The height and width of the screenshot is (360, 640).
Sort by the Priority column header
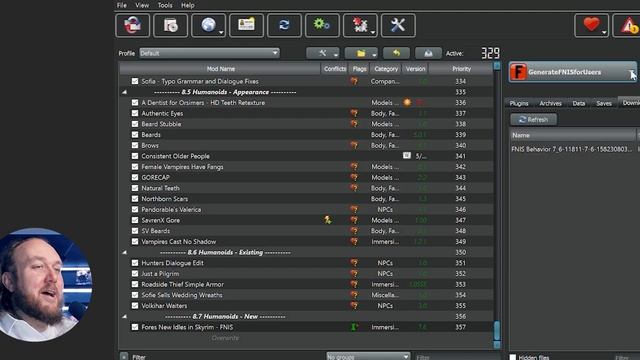[461, 69]
